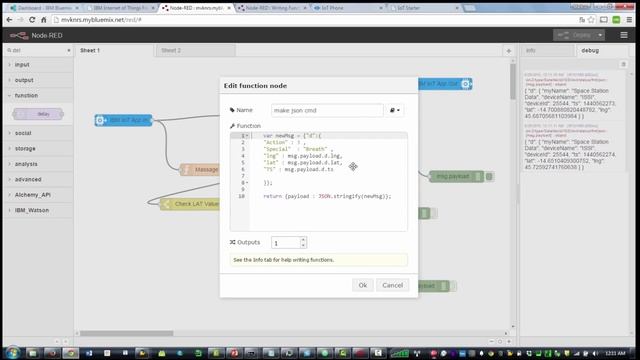Expand the input palette category
This screenshot has height=360, width=640.
[38, 64]
